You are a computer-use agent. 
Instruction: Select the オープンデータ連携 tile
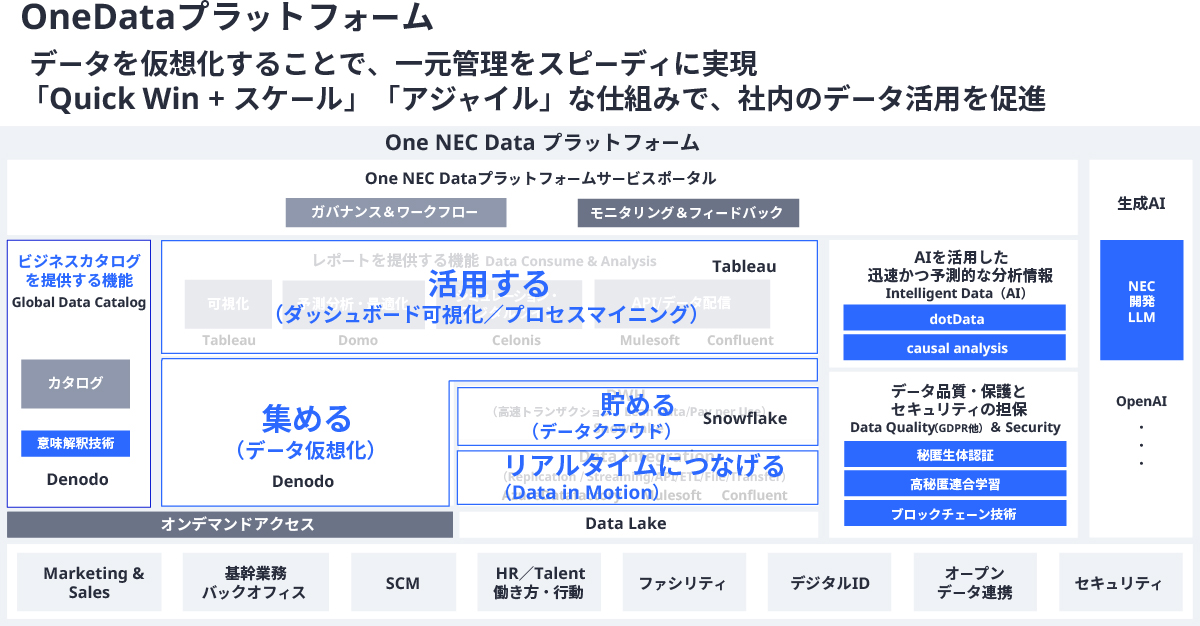974,582
